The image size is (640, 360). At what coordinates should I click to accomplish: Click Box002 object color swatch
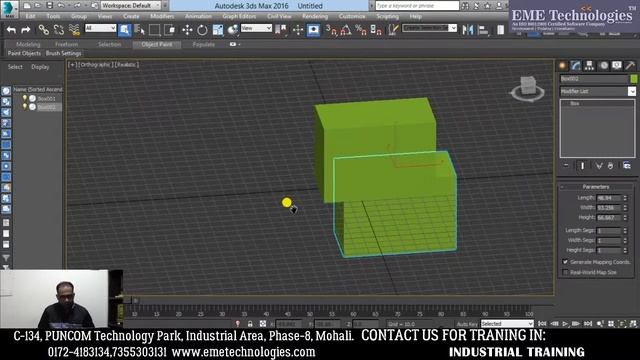(633, 79)
